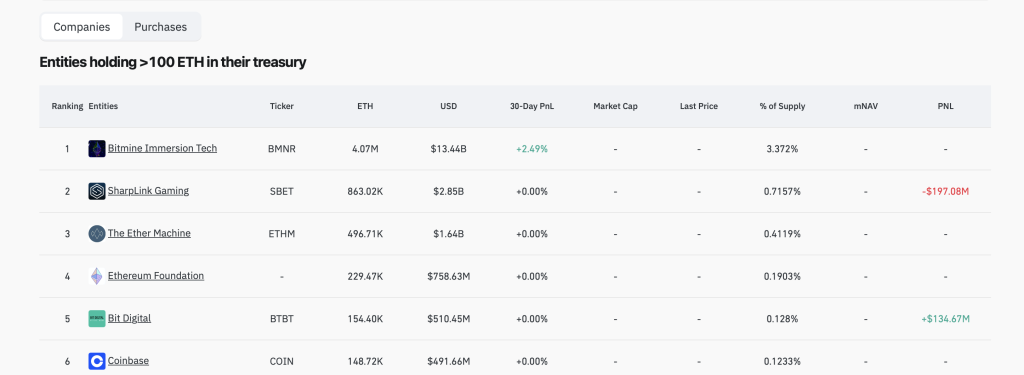Sort by the mNAV column header
The height and width of the screenshot is (375, 1024).
866,106
